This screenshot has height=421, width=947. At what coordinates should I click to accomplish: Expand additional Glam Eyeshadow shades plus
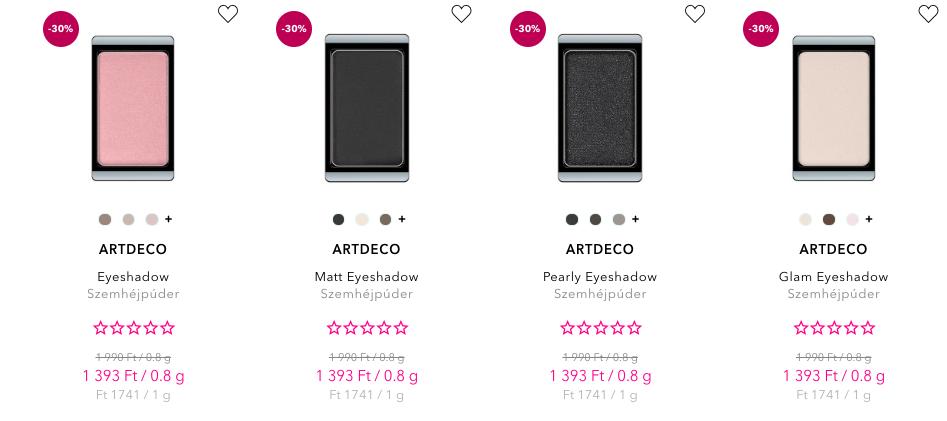point(869,219)
